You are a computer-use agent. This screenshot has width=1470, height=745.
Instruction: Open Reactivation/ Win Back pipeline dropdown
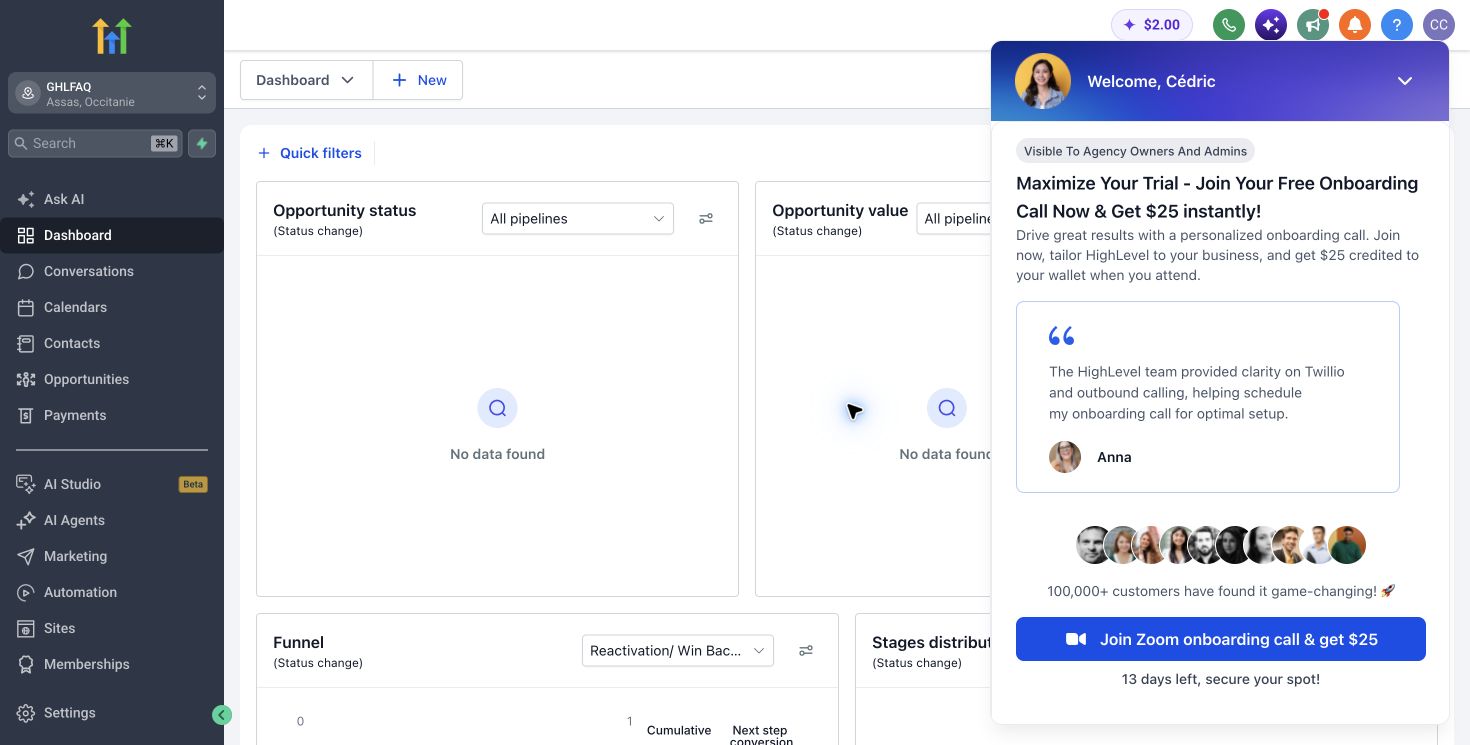[x=678, y=650]
